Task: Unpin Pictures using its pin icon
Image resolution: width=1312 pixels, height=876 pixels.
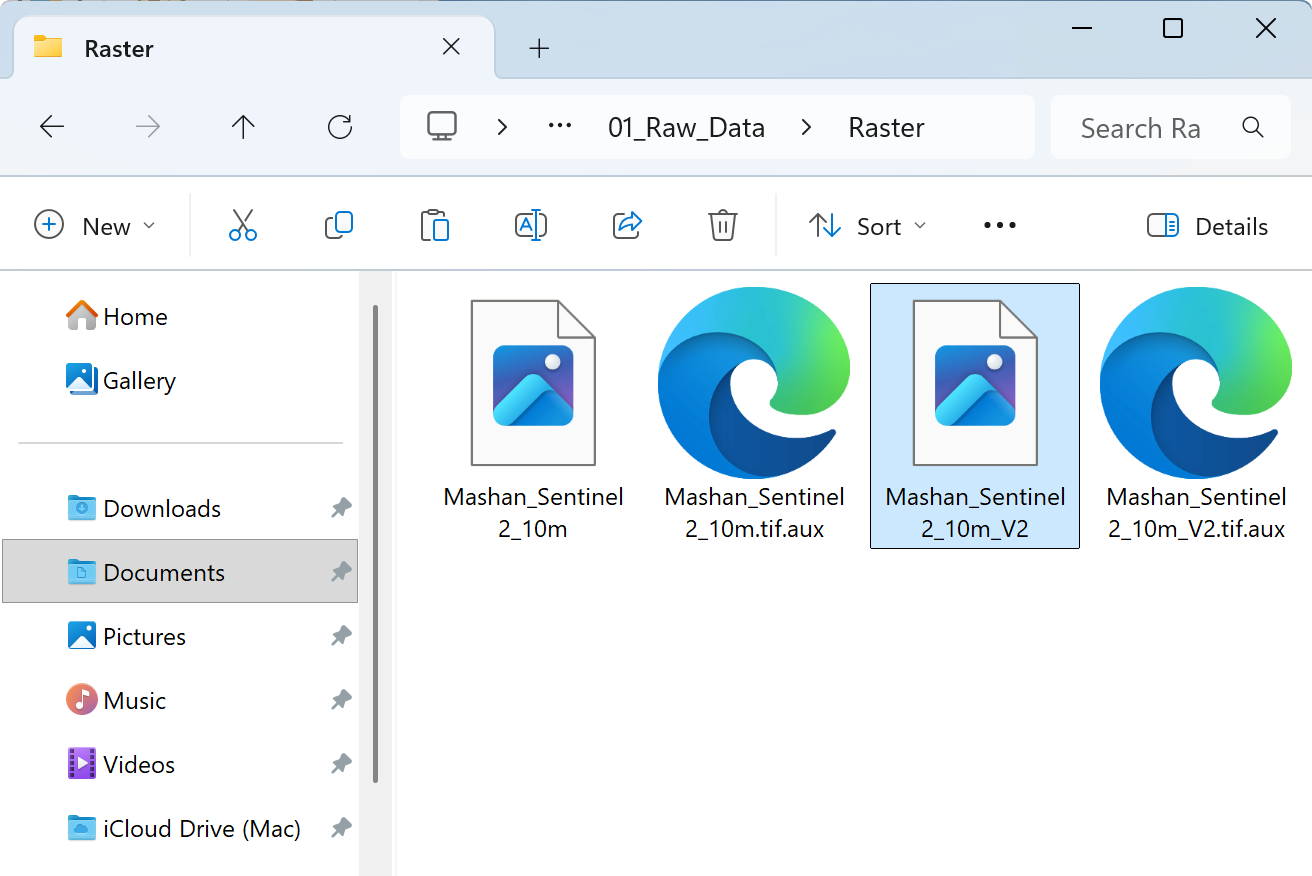Action: [341, 636]
